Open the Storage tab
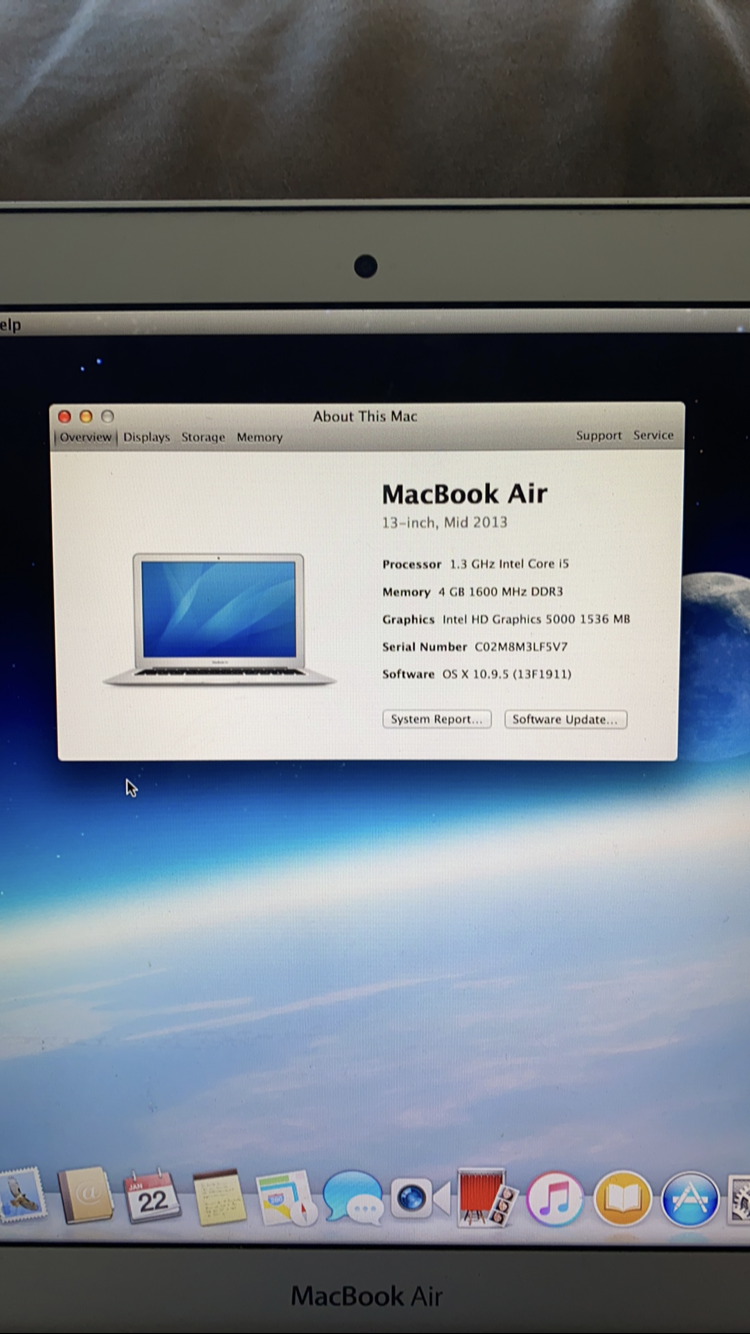The width and height of the screenshot is (750, 1334). [x=203, y=437]
